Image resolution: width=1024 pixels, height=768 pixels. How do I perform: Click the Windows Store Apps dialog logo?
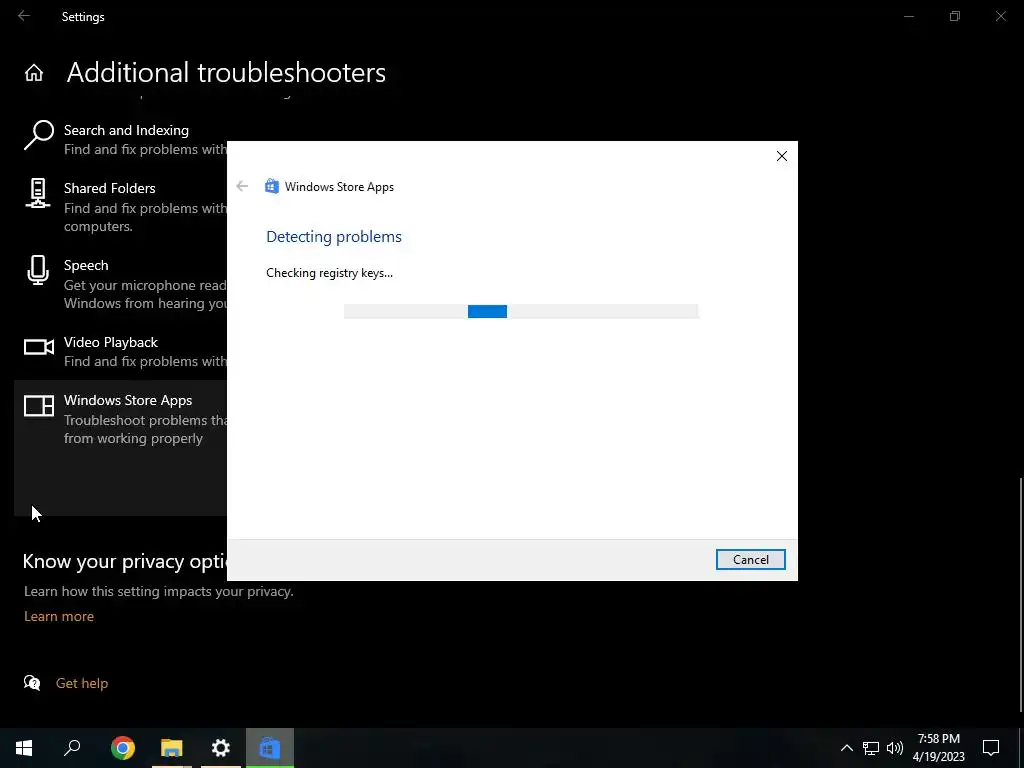click(272, 187)
